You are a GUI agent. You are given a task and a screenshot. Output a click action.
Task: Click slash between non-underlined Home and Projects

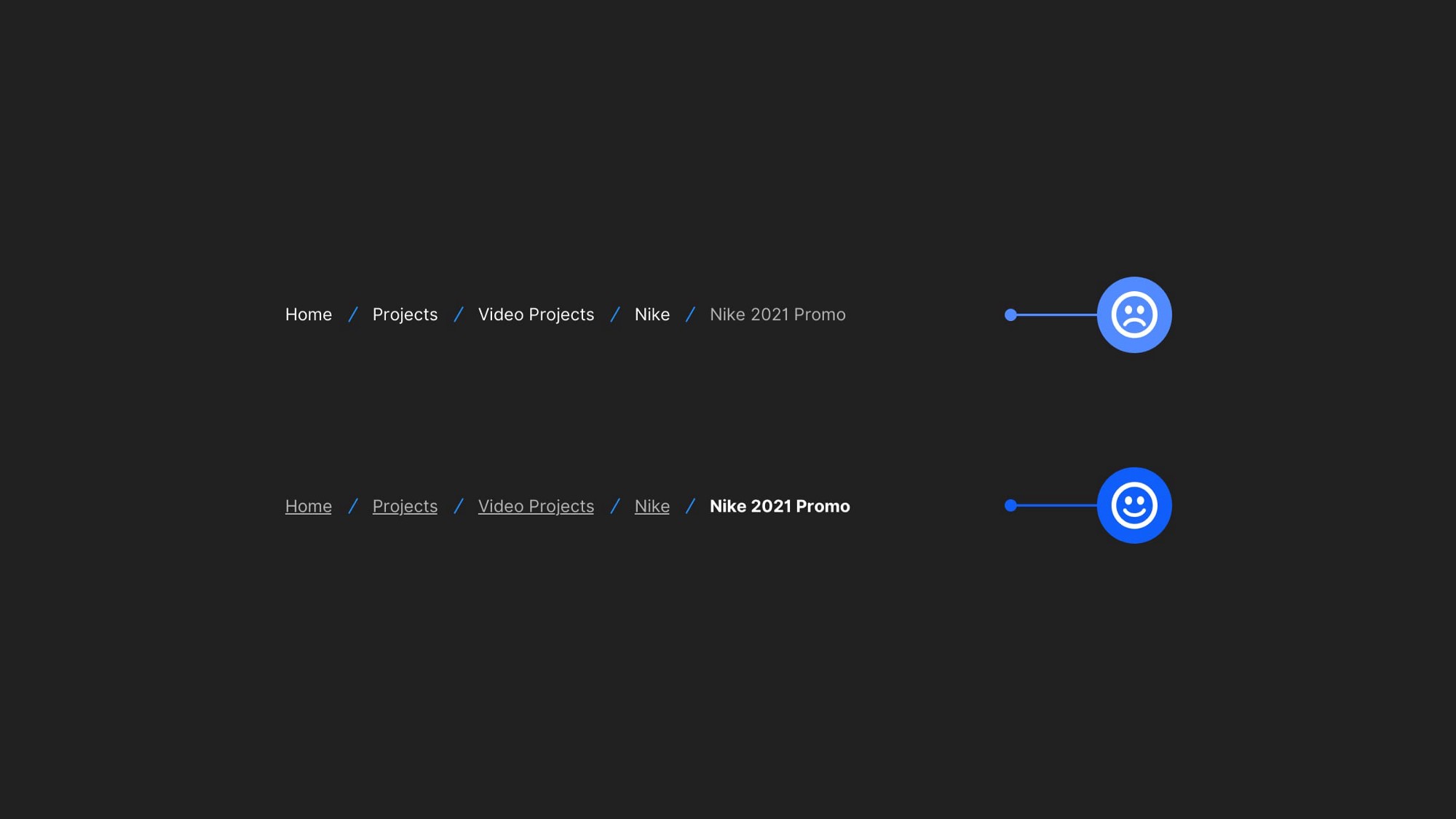click(353, 314)
